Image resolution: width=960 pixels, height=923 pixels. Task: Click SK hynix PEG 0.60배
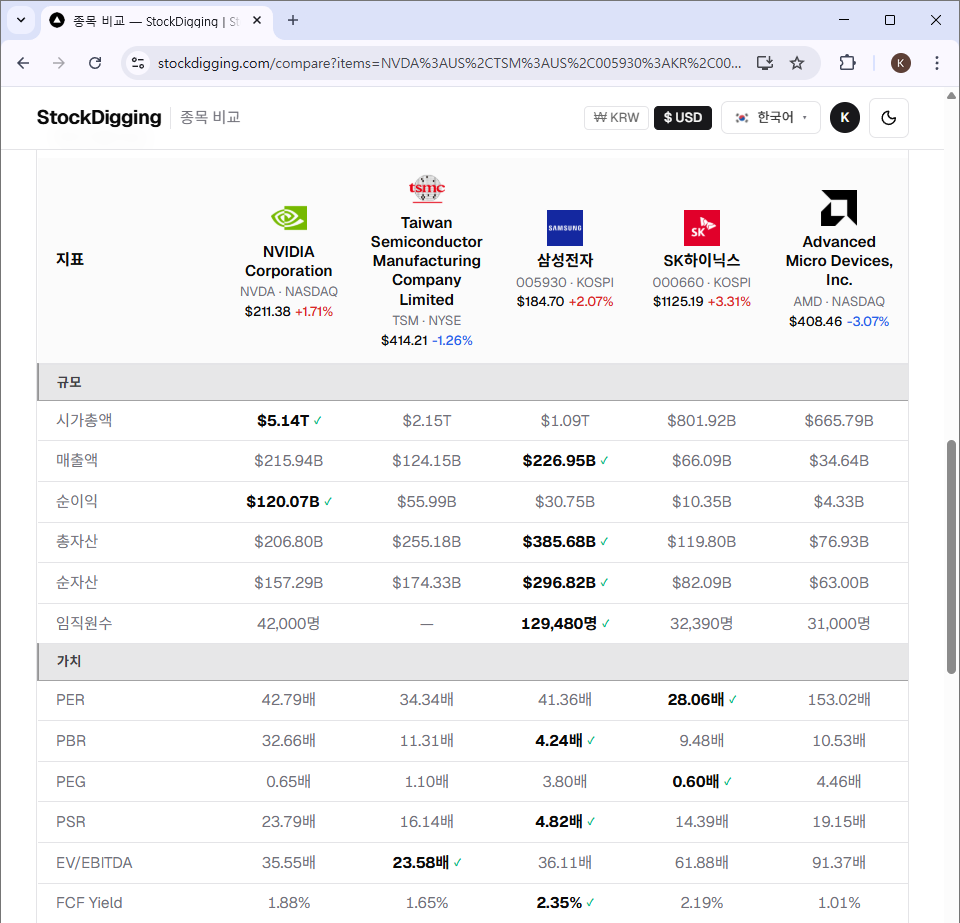click(696, 782)
